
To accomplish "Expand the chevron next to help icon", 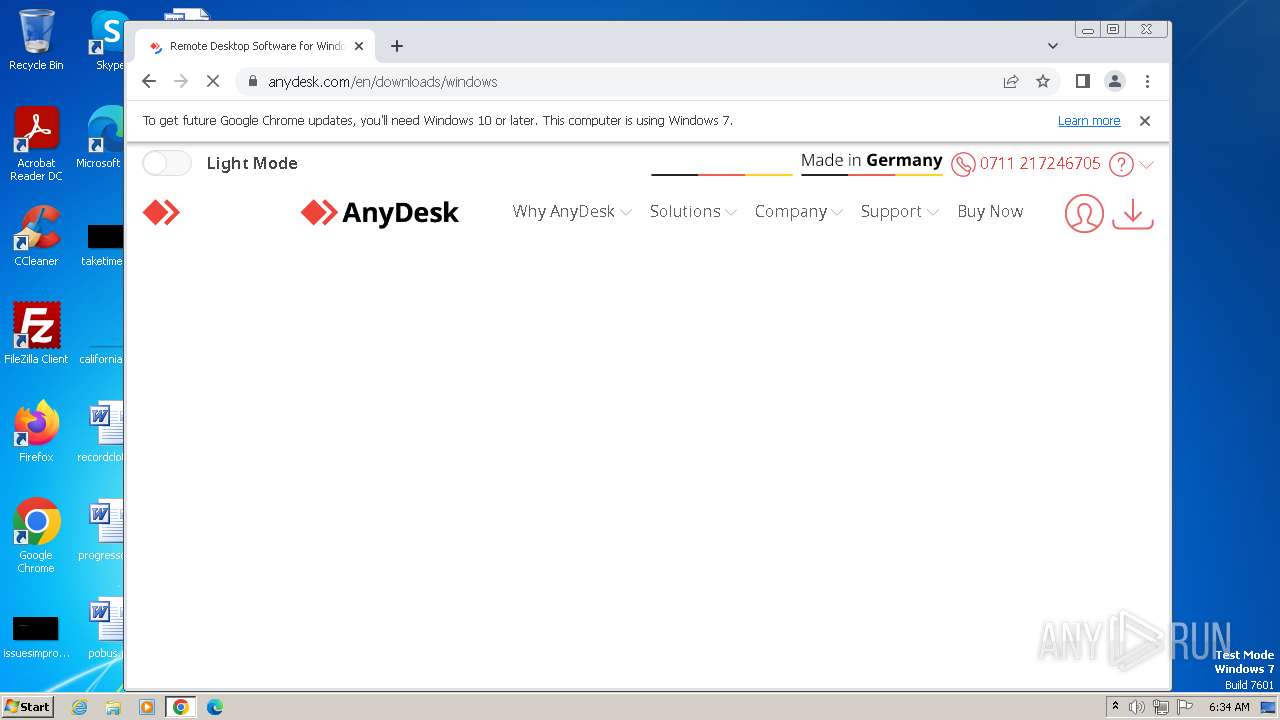I will (1146, 165).
